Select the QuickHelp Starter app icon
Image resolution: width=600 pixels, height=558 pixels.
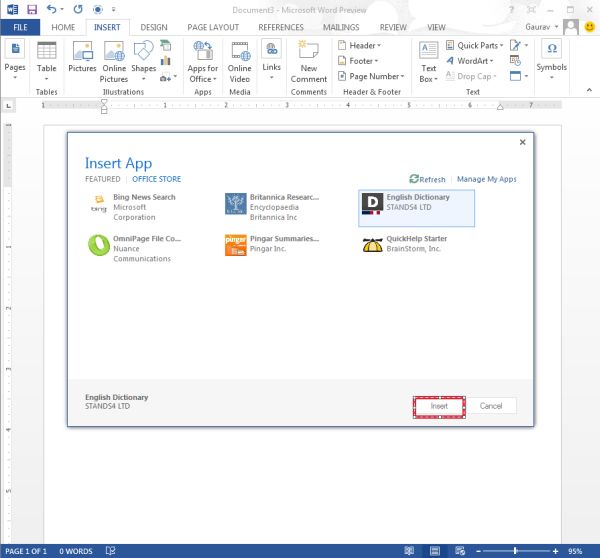click(372, 245)
